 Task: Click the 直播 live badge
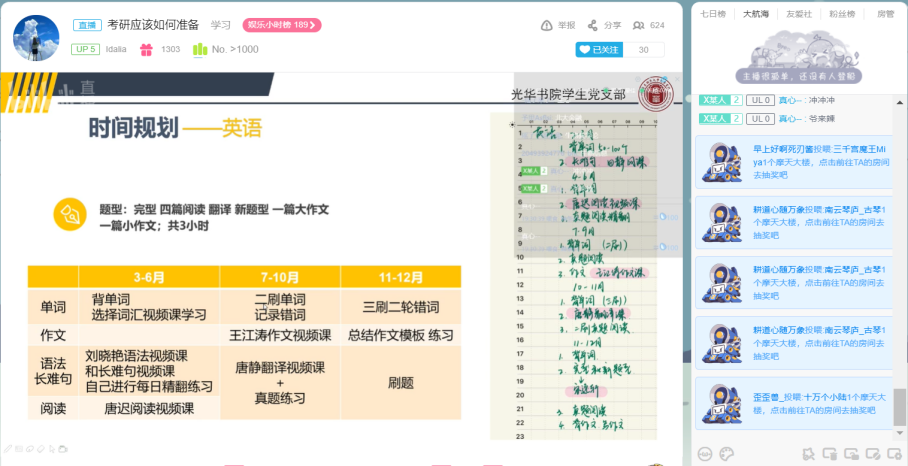[87, 25]
